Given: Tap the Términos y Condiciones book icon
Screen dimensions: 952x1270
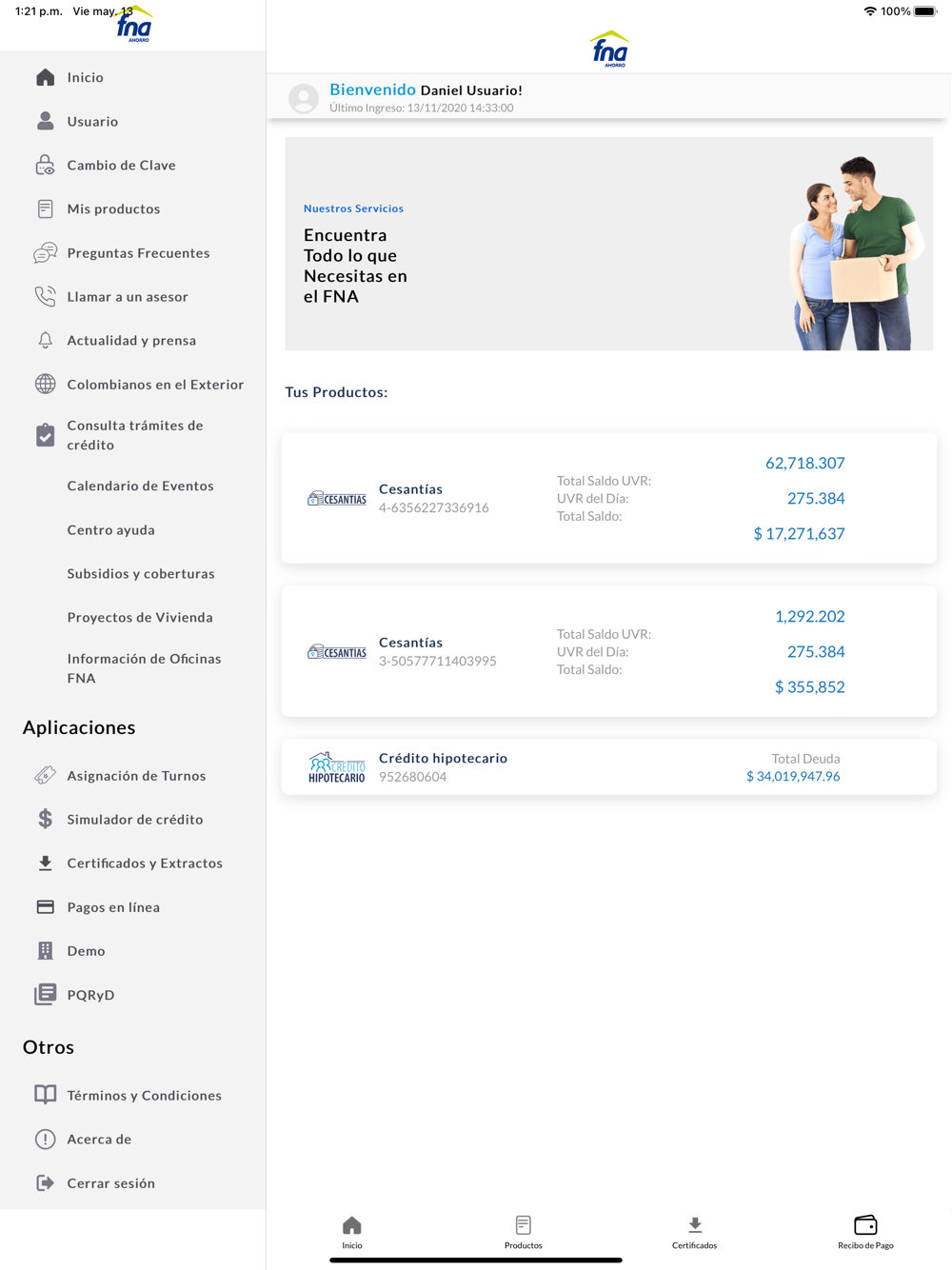Looking at the screenshot, I should point(45,1095).
